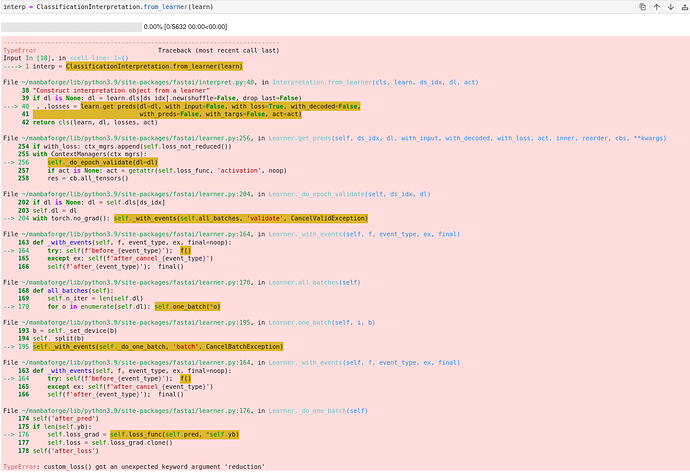Open the Learner._do_one_batch traceback link

[309, 408]
